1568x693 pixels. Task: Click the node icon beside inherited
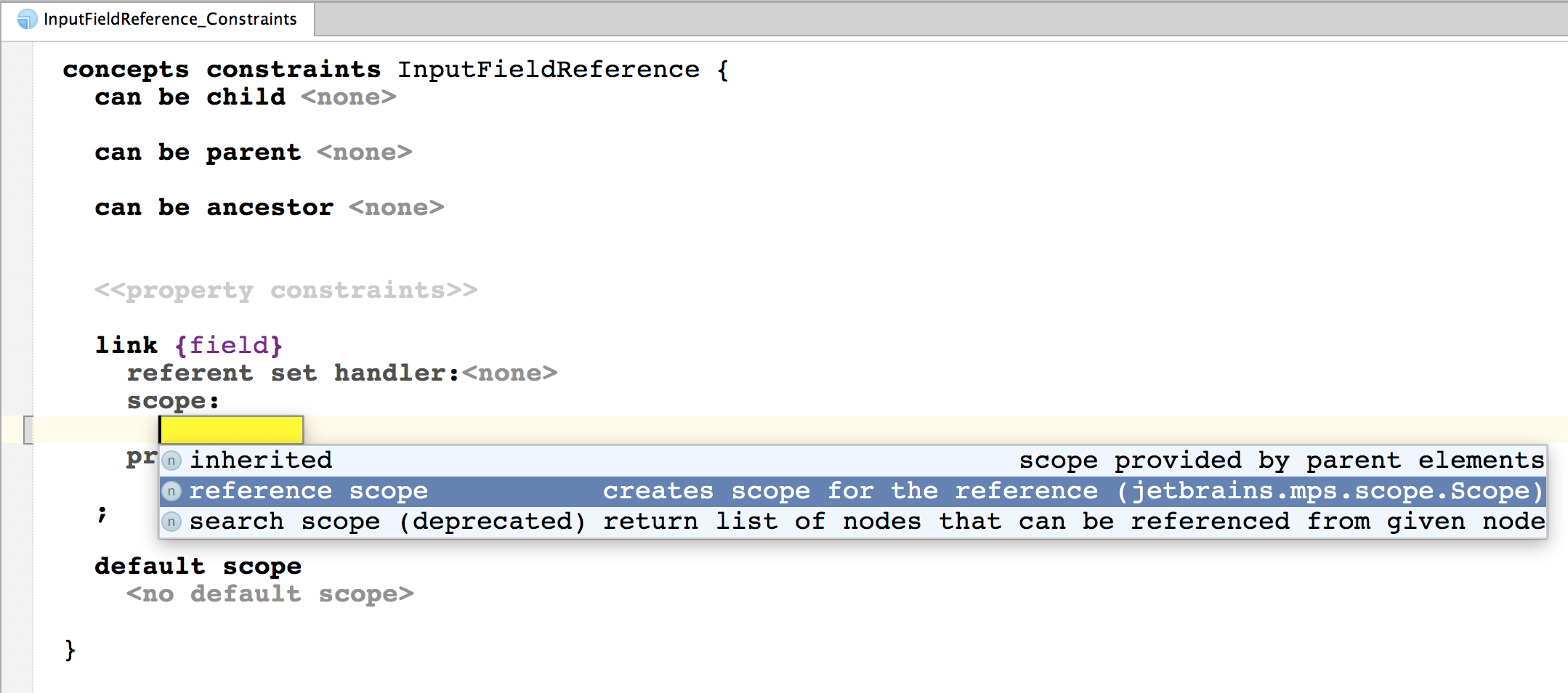171,461
